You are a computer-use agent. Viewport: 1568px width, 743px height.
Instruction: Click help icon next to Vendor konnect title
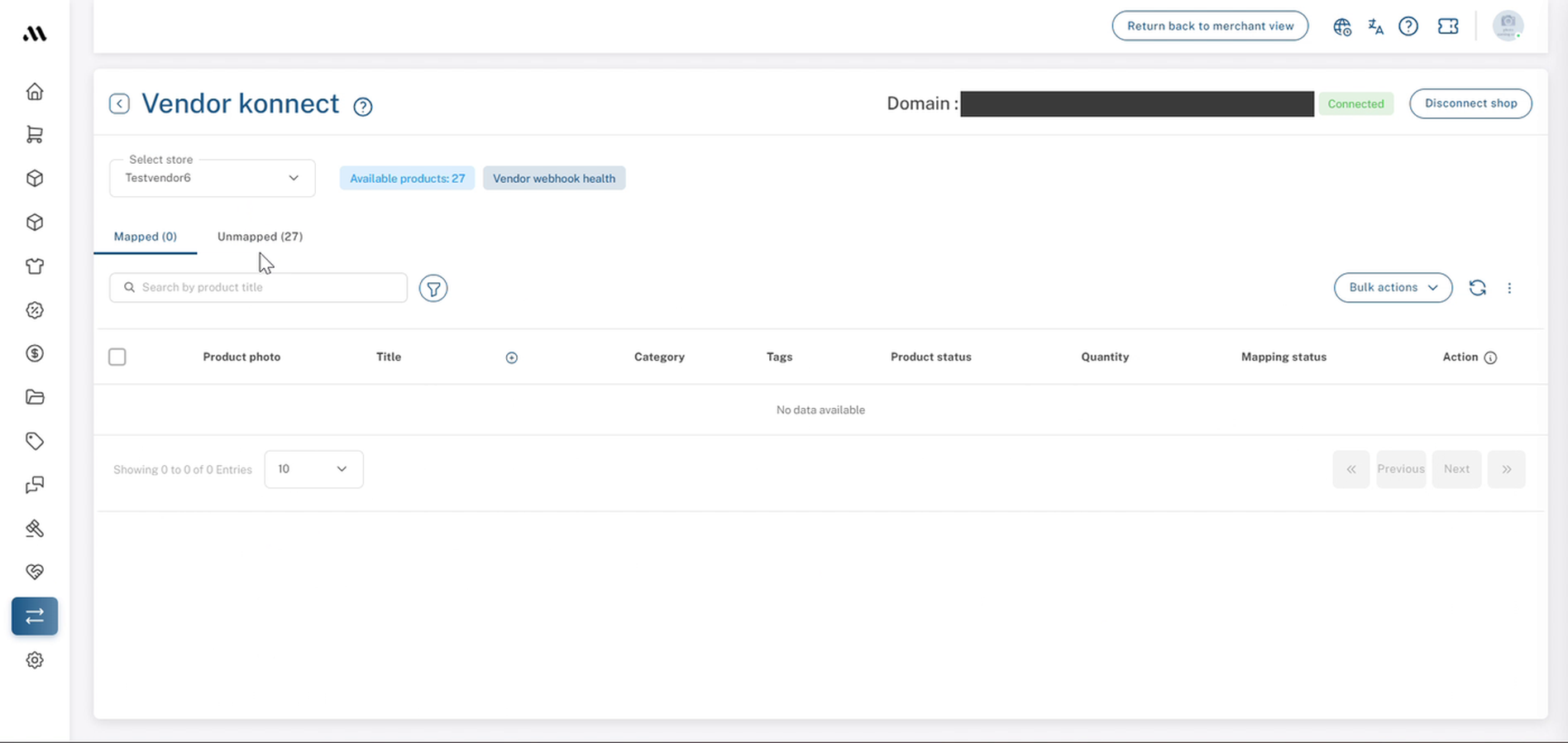click(363, 107)
